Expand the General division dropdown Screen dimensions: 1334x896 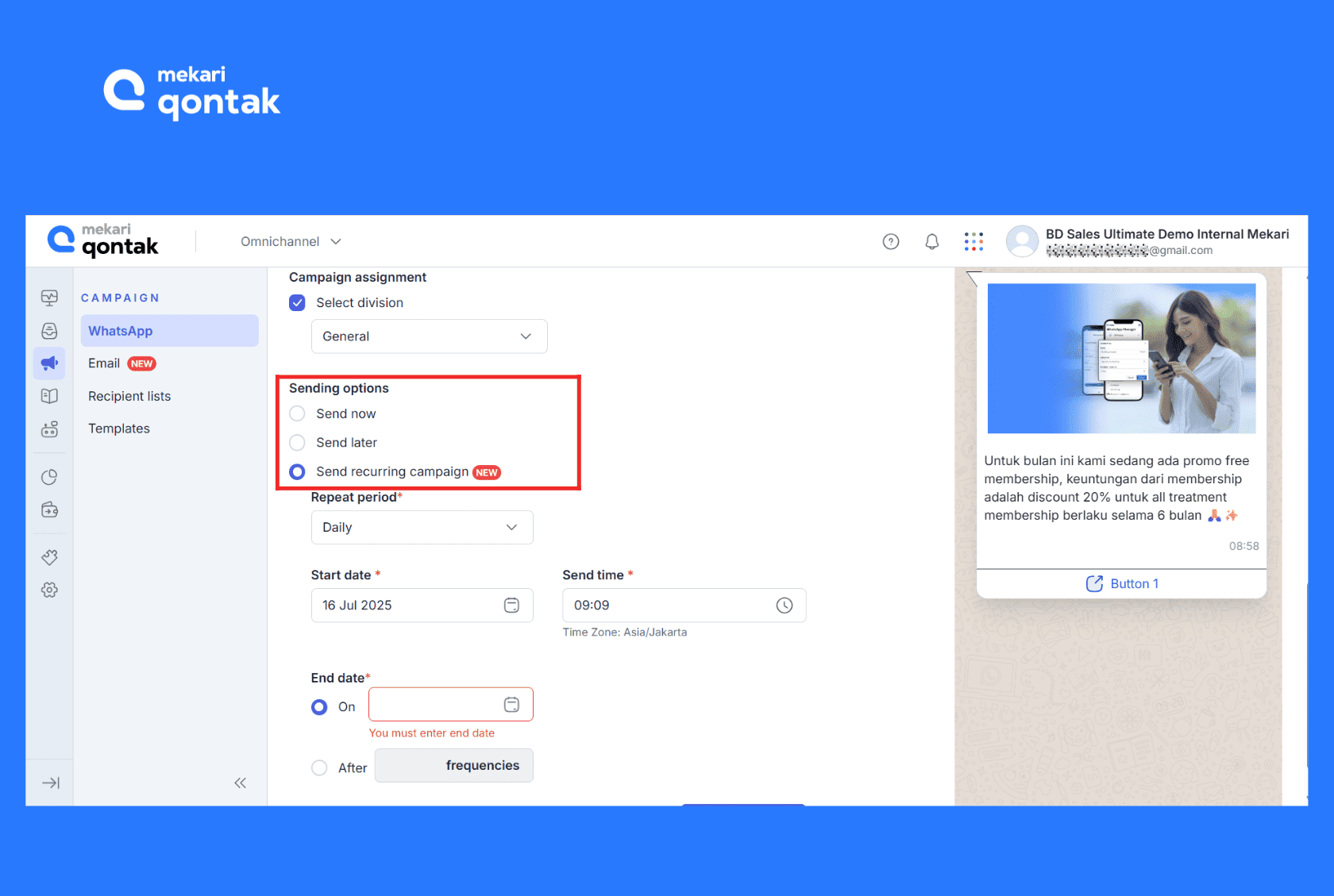coord(429,336)
